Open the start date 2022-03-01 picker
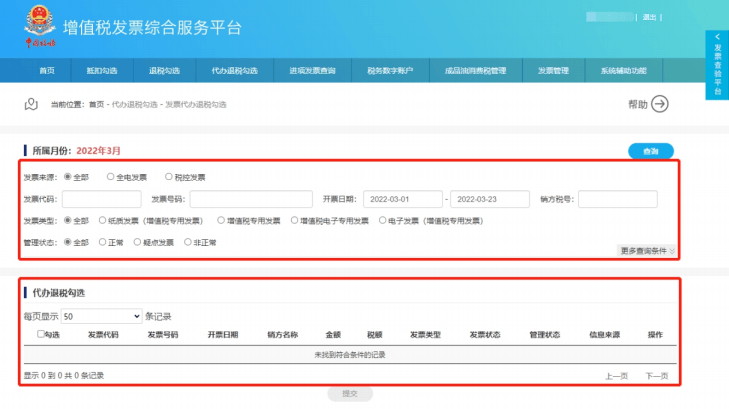Image resolution: width=729 pixels, height=409 pixels. click(x=402, y=199)
